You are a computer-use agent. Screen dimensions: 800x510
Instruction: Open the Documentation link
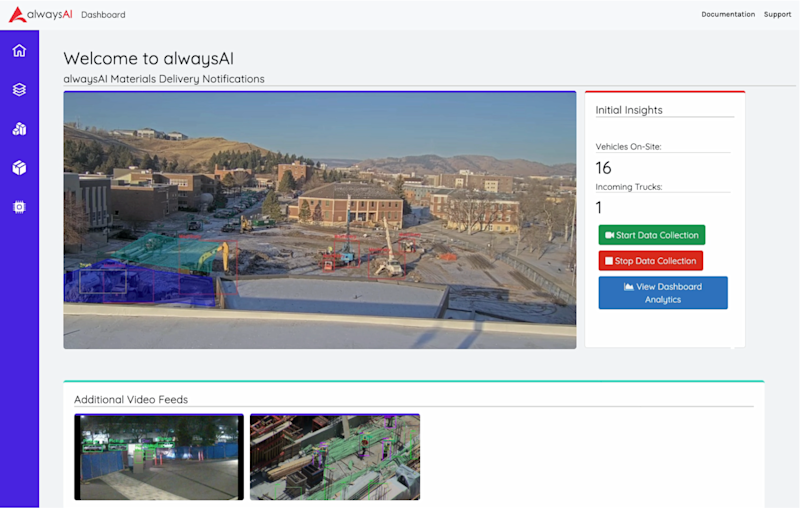coord(728,14)
